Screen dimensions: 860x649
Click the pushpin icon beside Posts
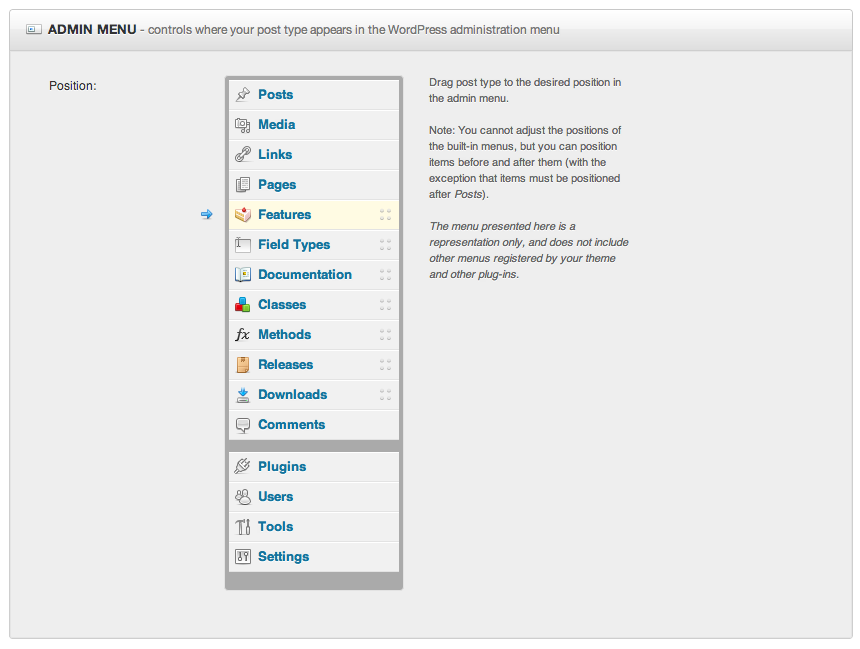242,94
